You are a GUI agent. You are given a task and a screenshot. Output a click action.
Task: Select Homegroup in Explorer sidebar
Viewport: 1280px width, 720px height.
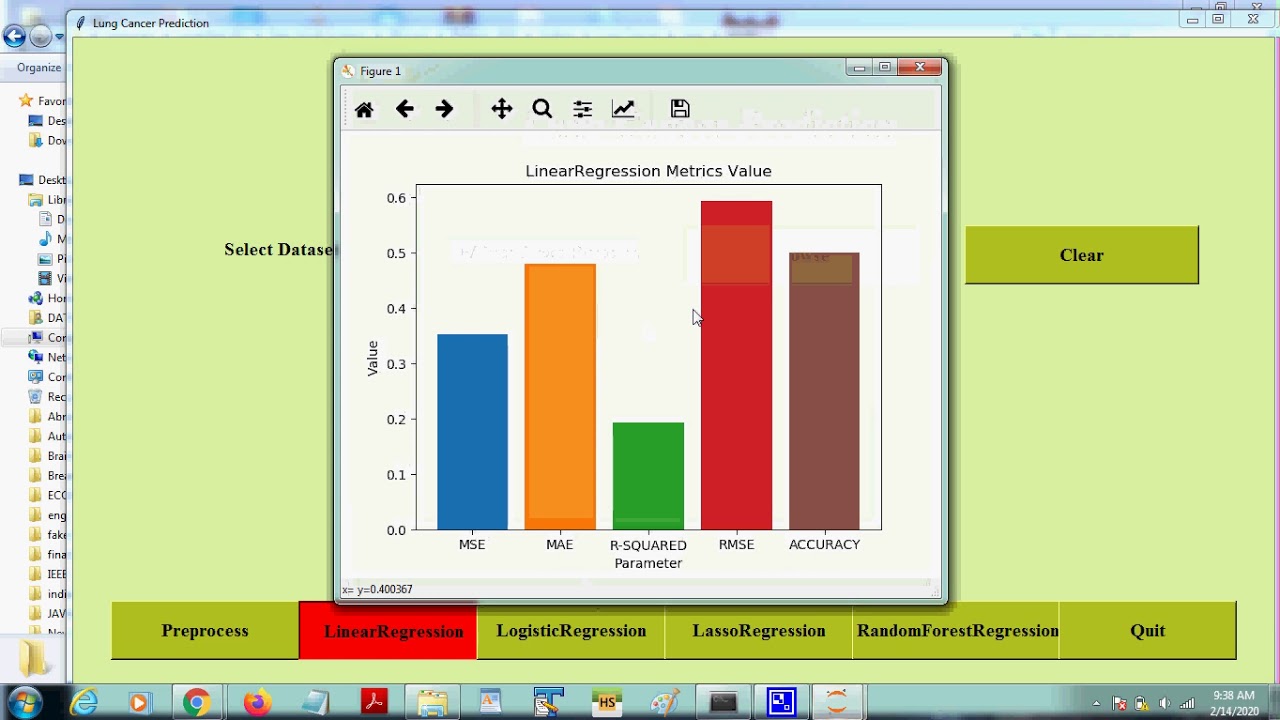[x=47, y=298]
